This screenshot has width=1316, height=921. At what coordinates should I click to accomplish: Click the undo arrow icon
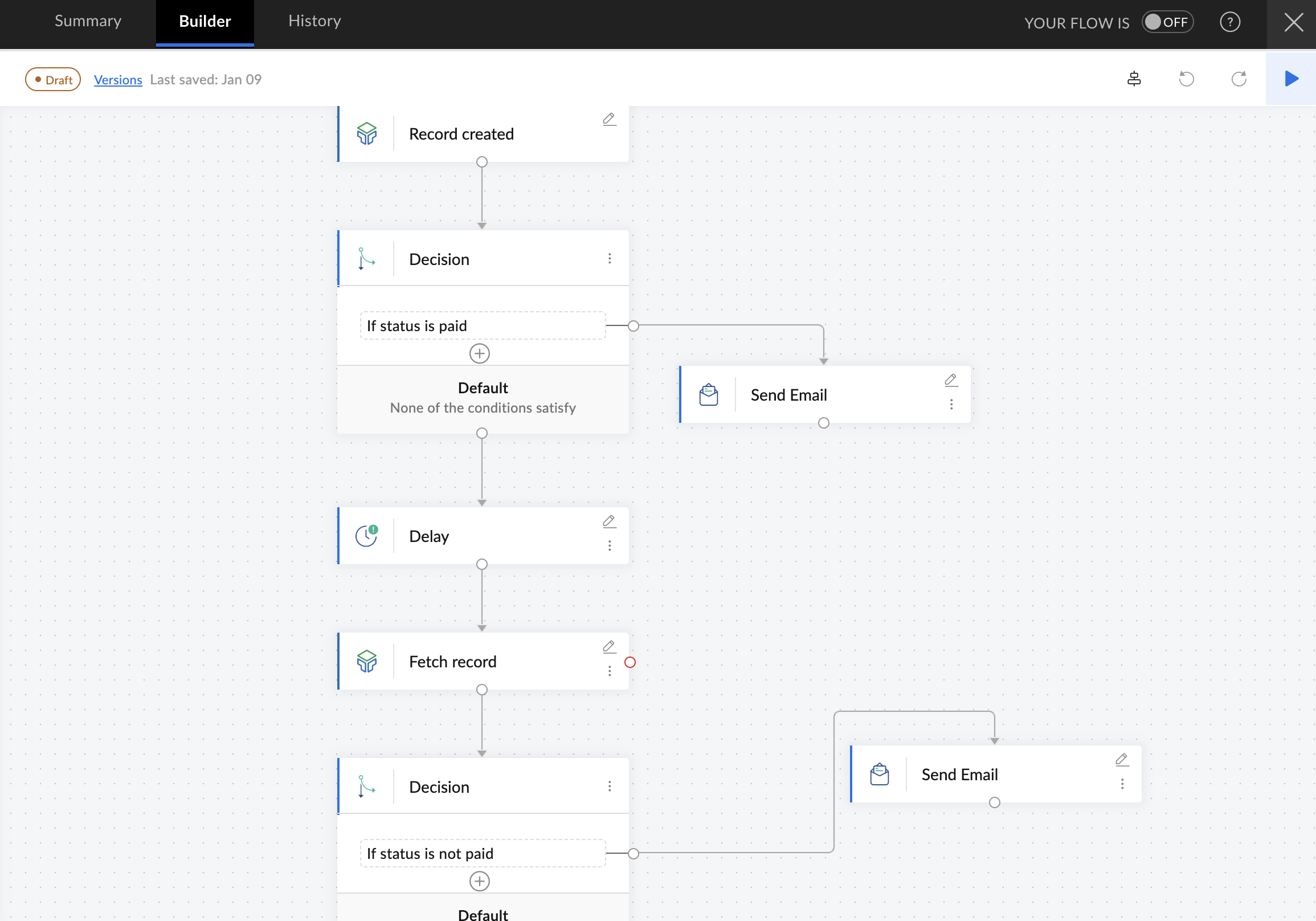tap(1186, 79)
